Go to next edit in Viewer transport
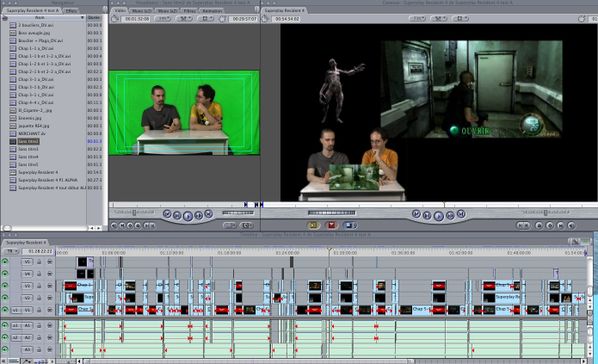 pos(208,214)
